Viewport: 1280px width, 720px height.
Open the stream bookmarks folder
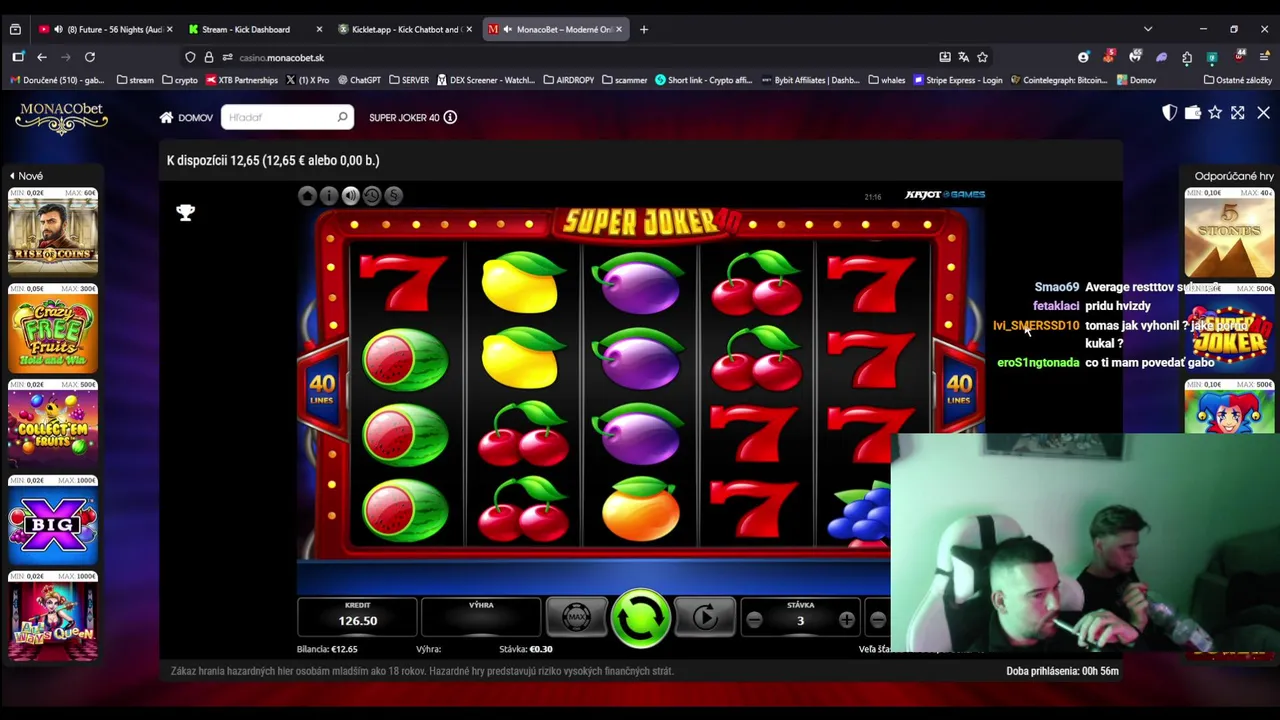tap(134, 80)
